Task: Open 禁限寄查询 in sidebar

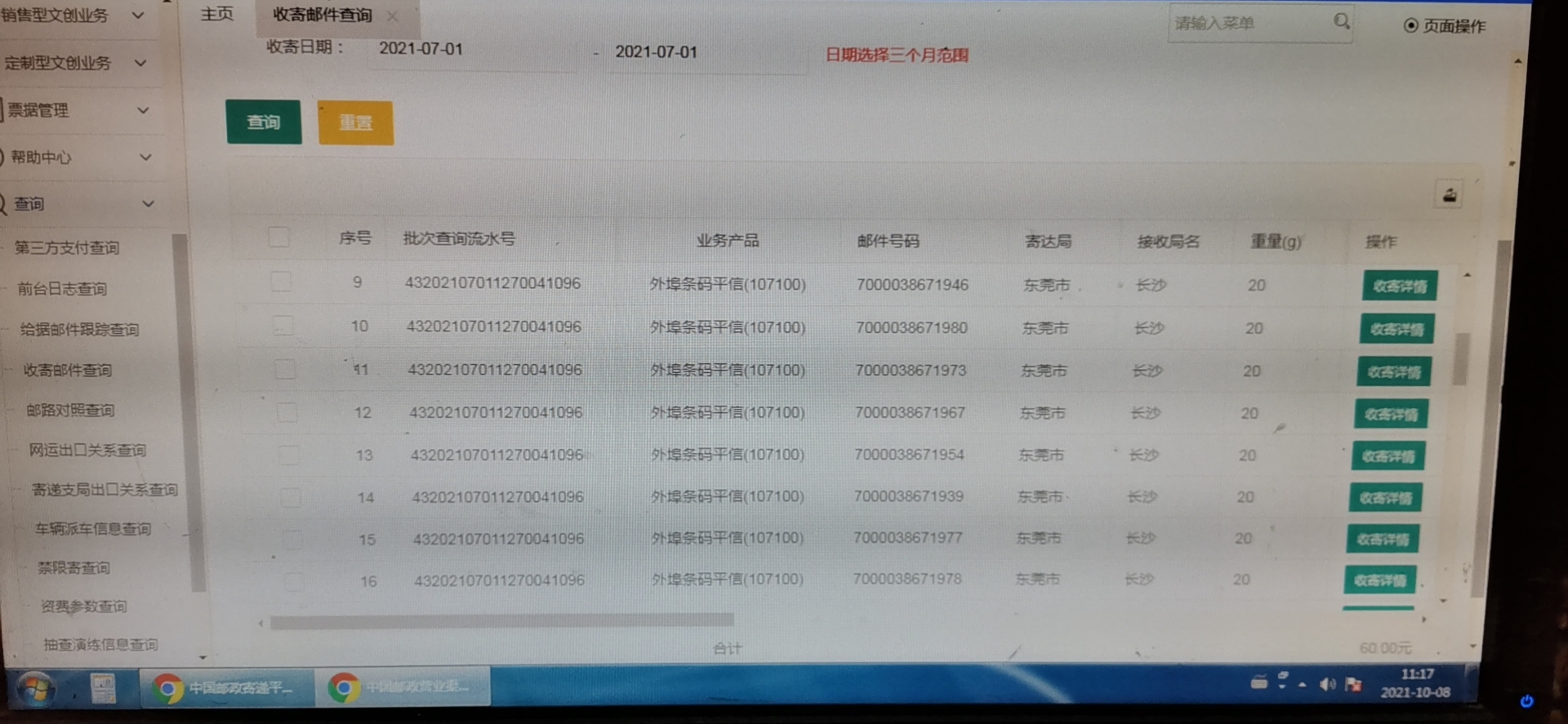Action: (73, 567)
